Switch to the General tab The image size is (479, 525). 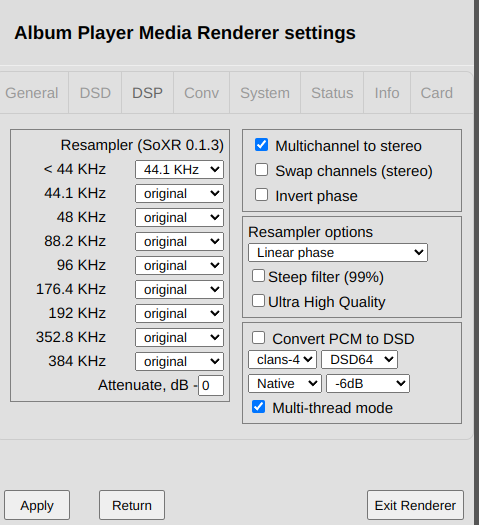tap(32, 93)
